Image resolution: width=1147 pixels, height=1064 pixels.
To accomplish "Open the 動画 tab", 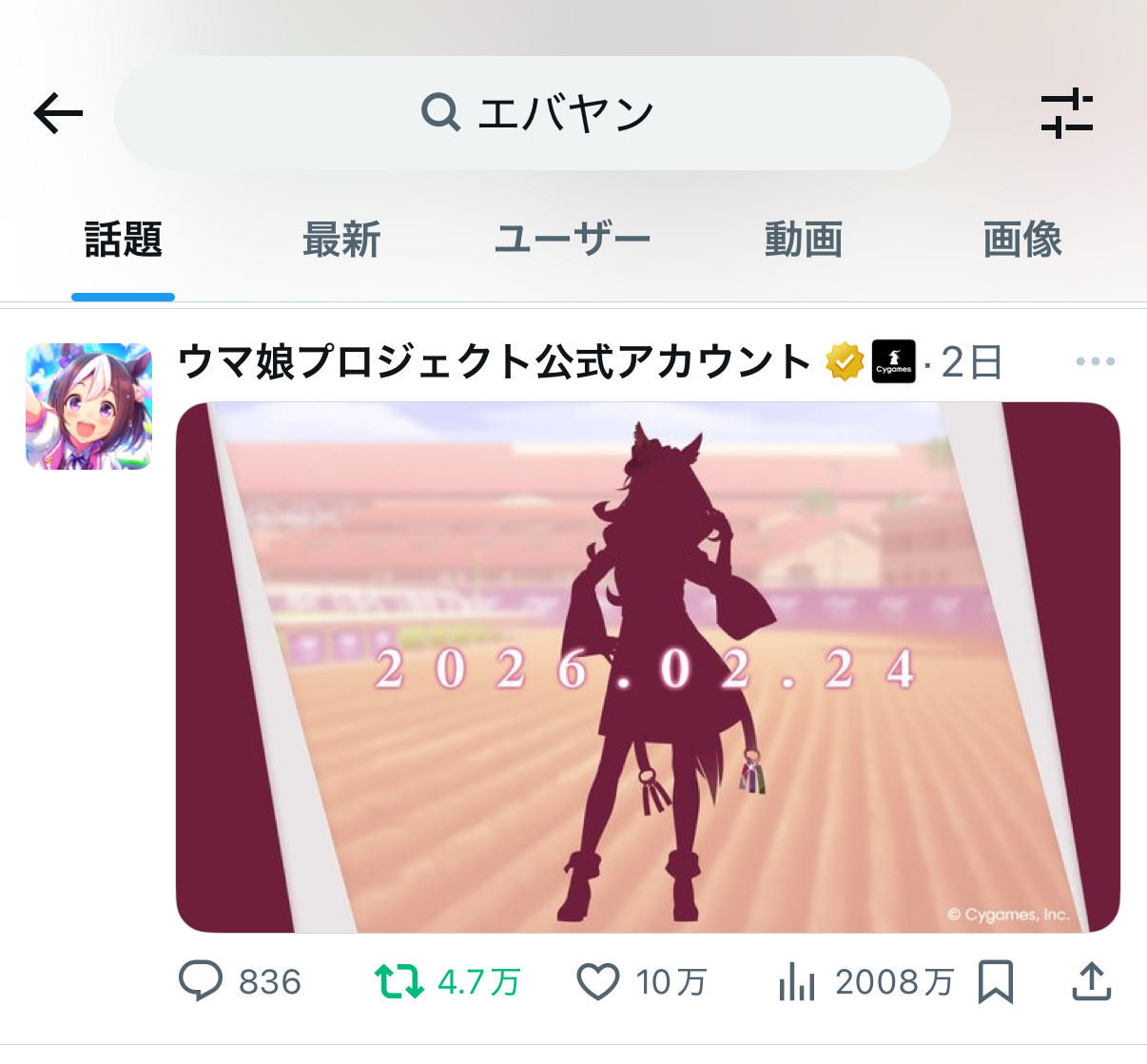I will 804,240.
